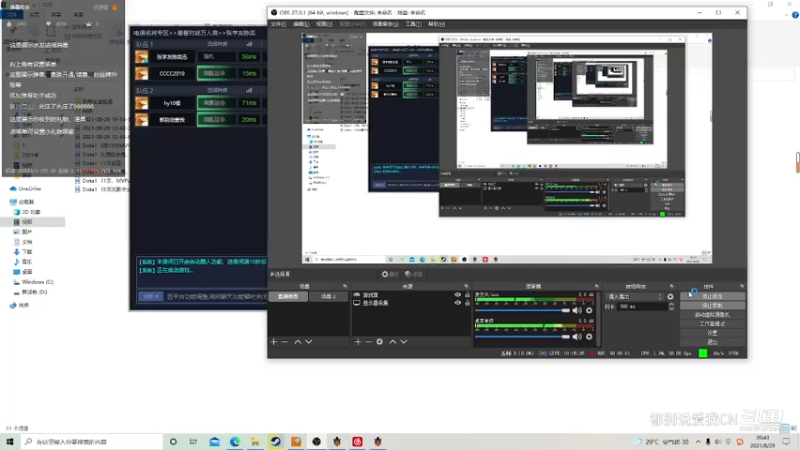Open the Mail app from the taskbar
800x450 pixels.
(215, 441)
